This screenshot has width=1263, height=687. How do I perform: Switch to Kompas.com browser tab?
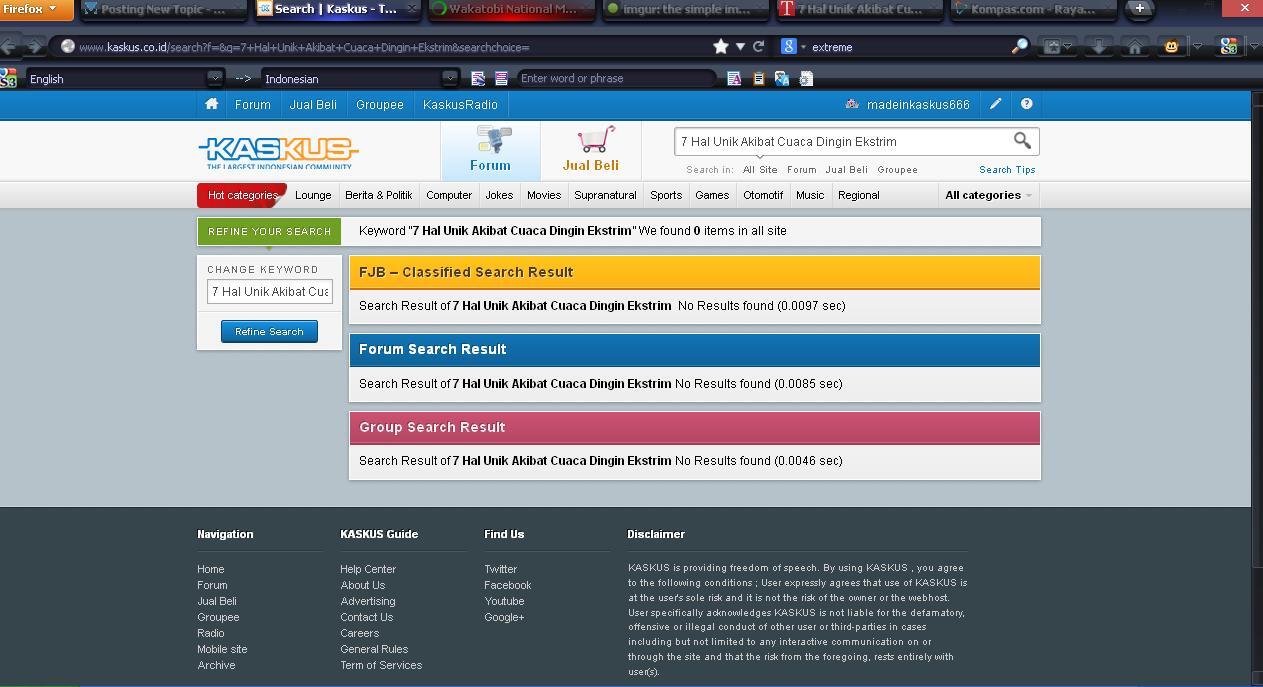pyautogui.click(x=1032, y=10)
